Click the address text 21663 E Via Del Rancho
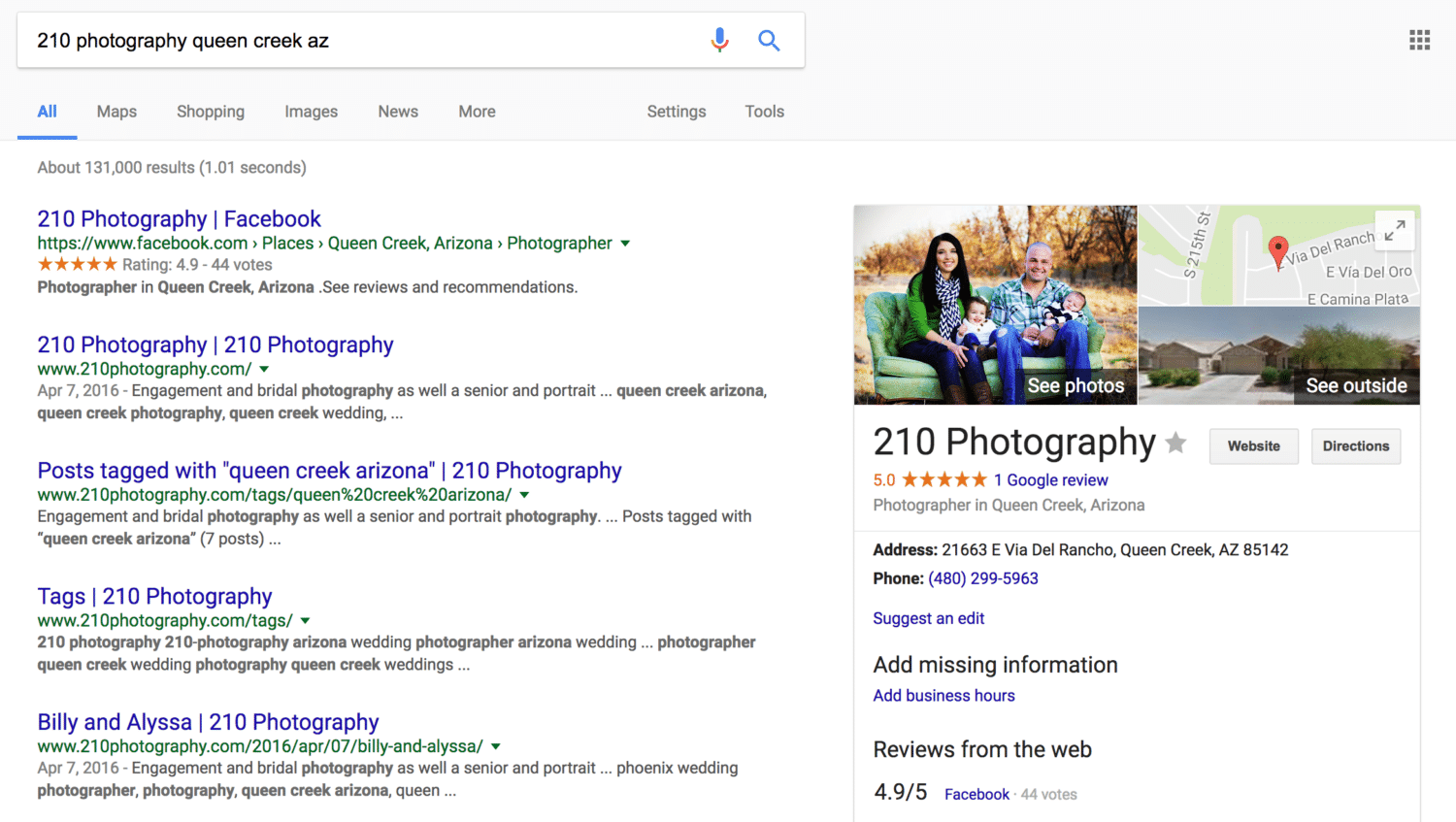Viewport: 1456px width, 822px height. tap(1114, 550)
